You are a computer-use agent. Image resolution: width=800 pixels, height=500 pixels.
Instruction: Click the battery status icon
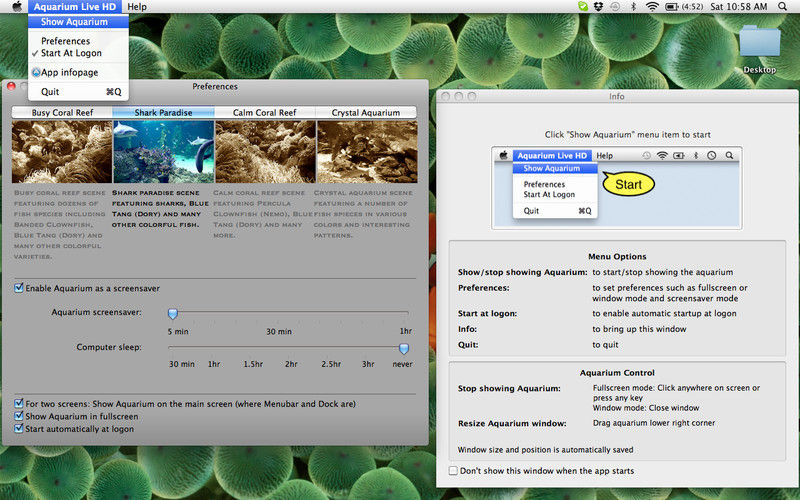pyautogui.click(x=671, y=7)
